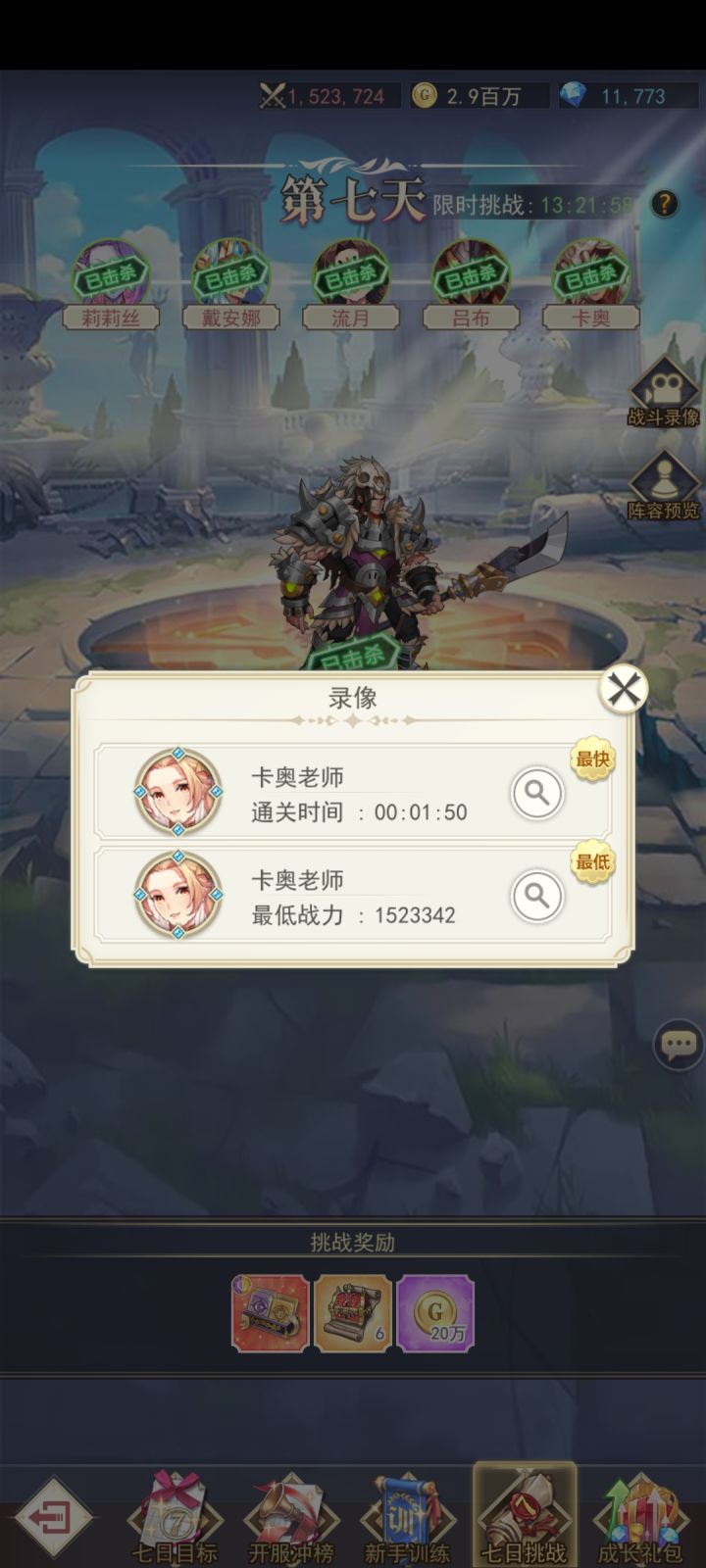
Task: Switch to the 开服冲榜 tab
Action: [291, 1517]
